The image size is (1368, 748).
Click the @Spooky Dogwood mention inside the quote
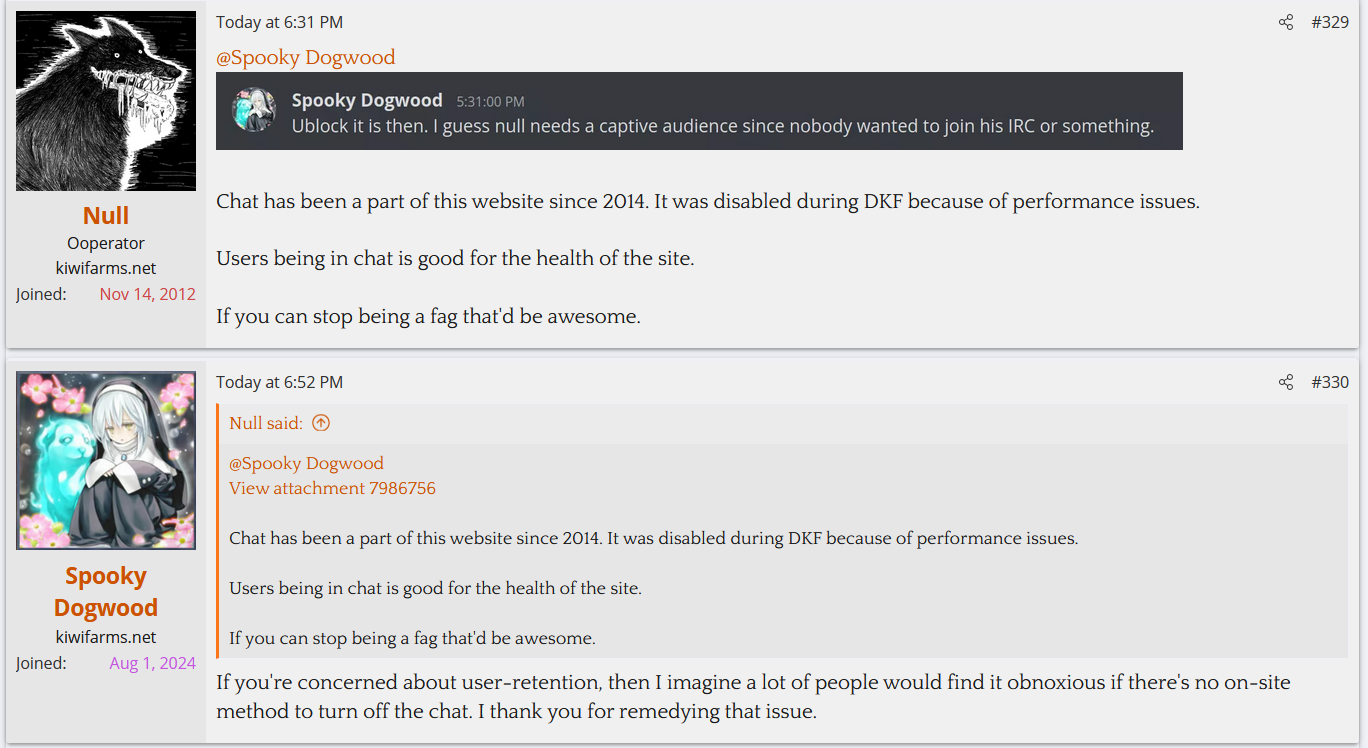[x=306, y=463]
